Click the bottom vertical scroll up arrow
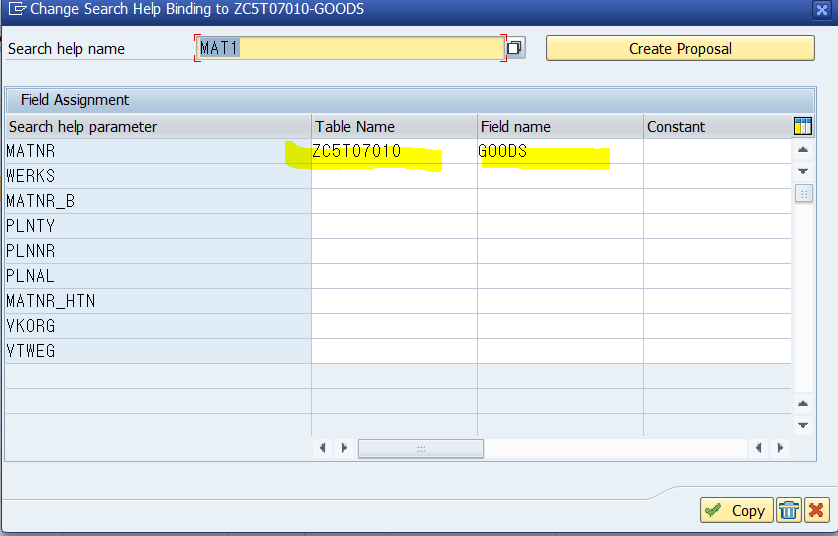Image resolution: width=838 pixels, height=536 pixels. point(803,404)
